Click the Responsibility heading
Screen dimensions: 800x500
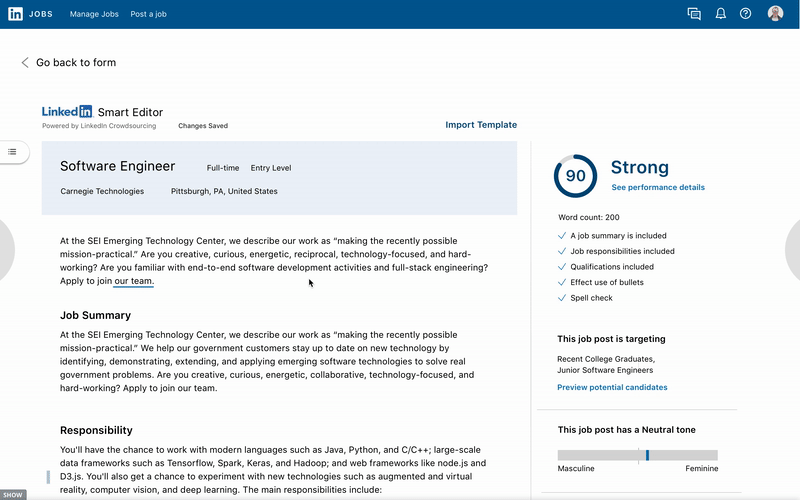(96, 430)
